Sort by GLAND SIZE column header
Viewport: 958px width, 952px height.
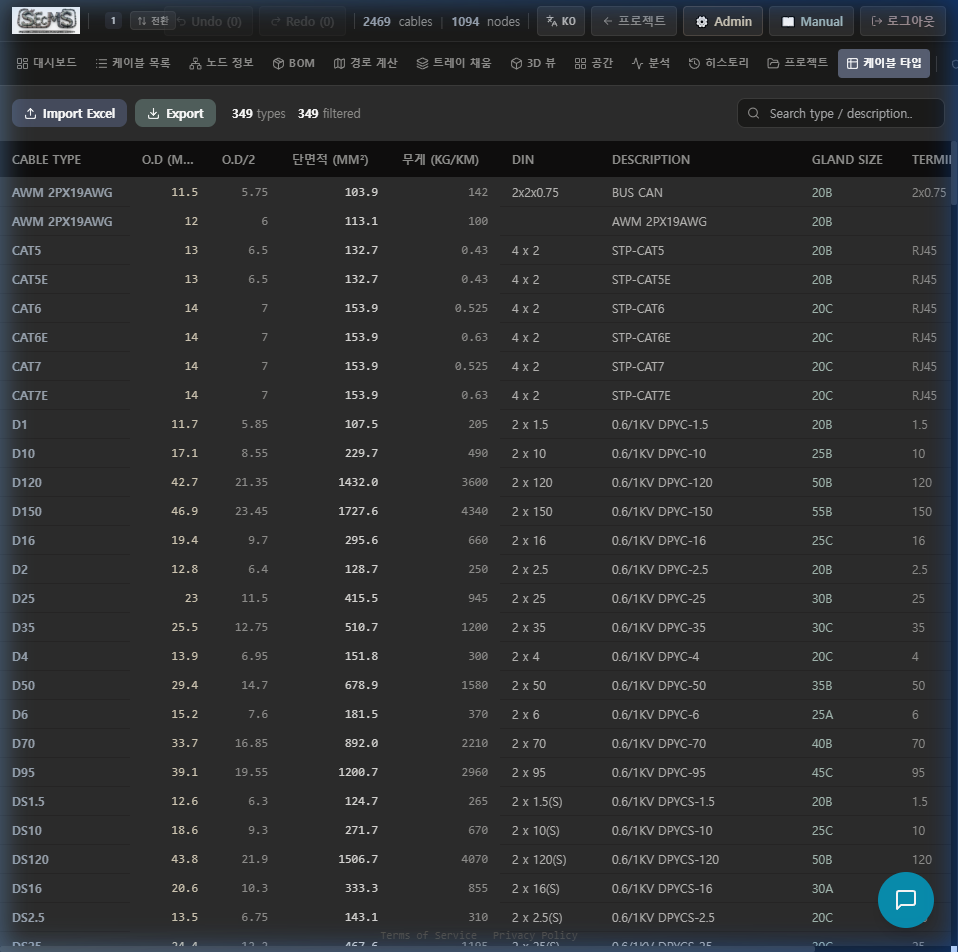click(x=847, y=159)
